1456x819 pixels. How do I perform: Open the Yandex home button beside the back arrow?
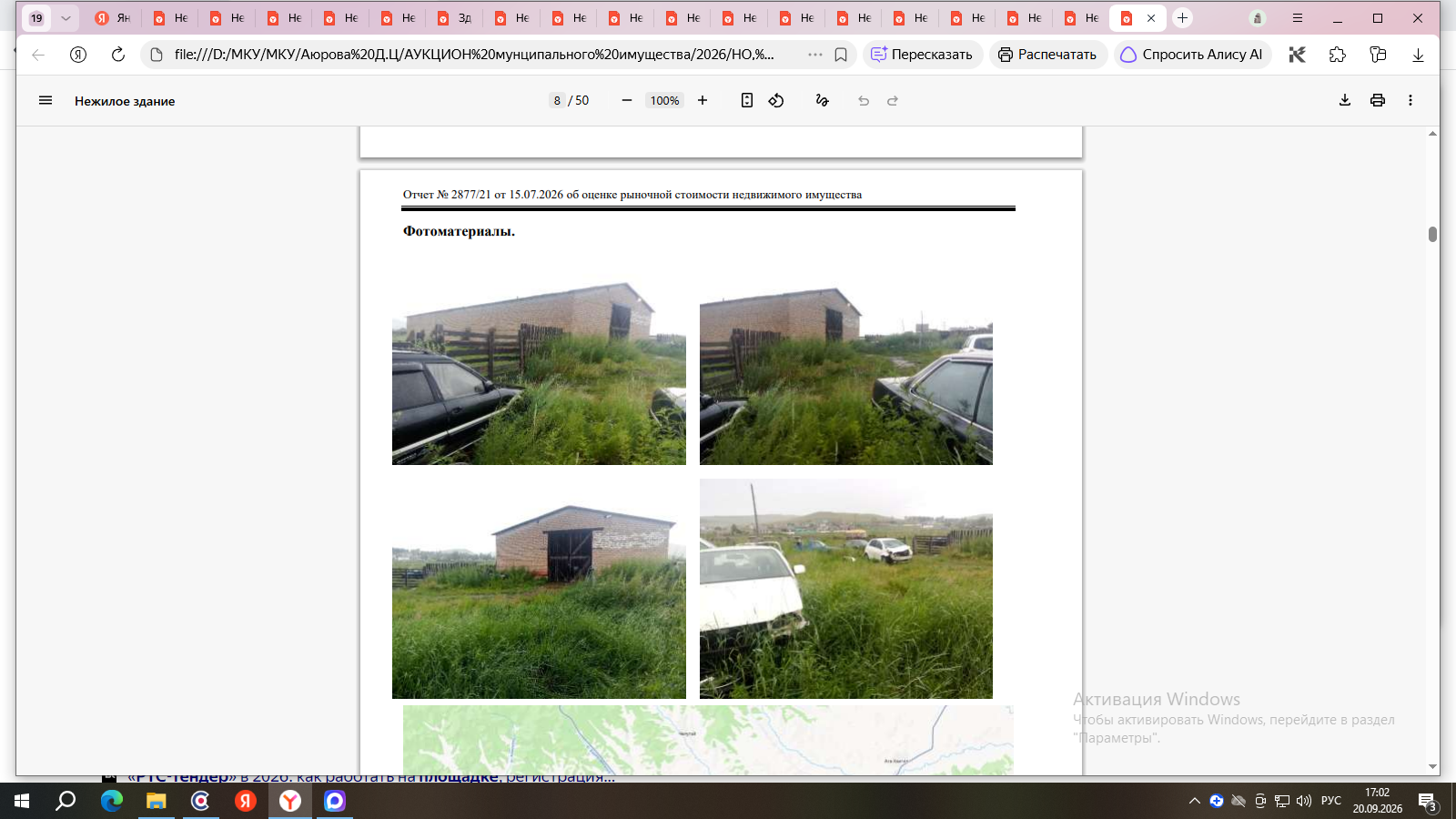(x=78, y=55)
